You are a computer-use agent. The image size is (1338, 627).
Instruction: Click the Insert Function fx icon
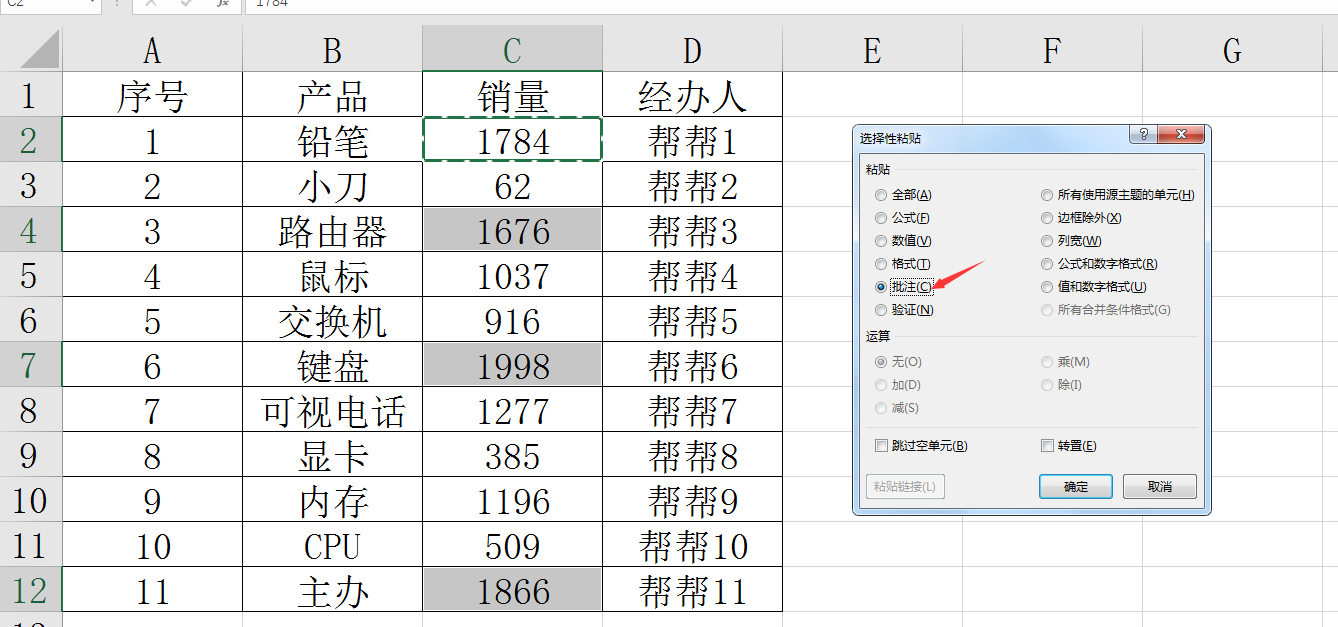click(222, 4)
